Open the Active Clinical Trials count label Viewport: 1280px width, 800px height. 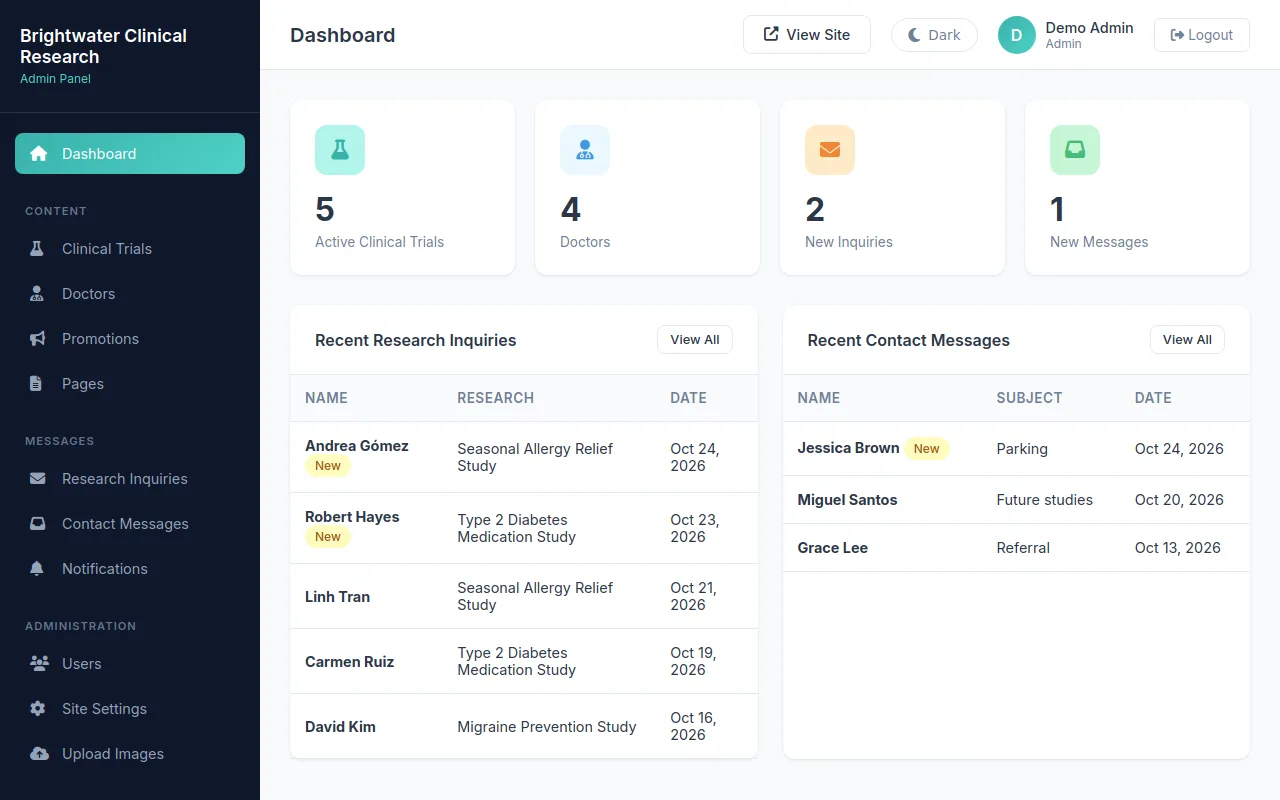click(x=379, y=242)
